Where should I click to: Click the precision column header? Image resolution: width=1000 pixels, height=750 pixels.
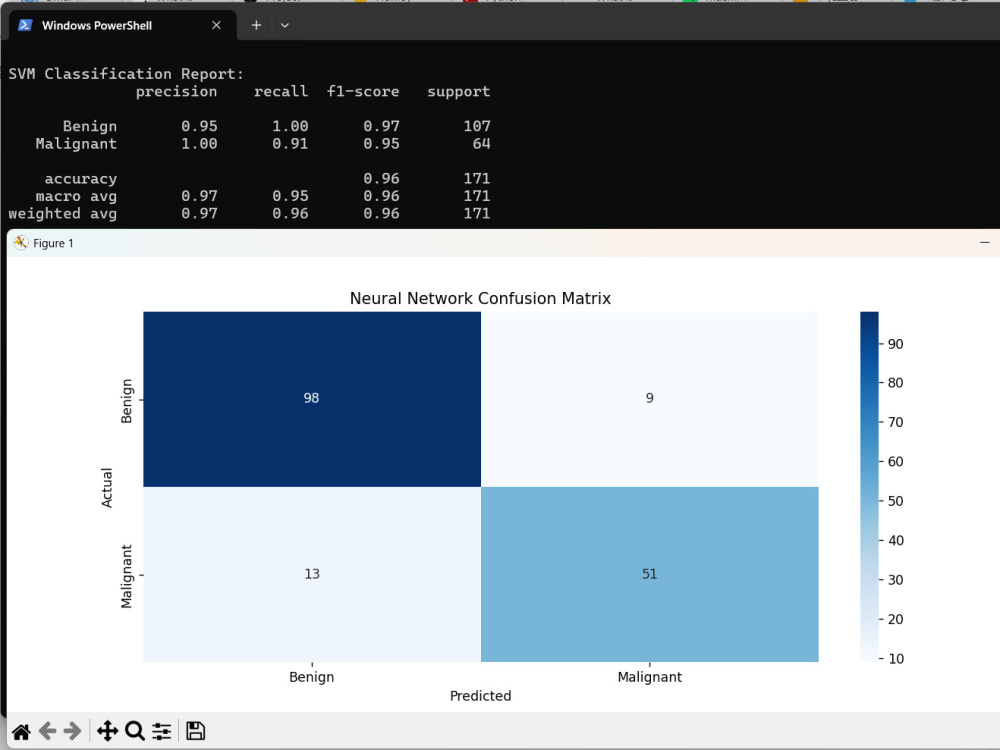pos(177,92)
